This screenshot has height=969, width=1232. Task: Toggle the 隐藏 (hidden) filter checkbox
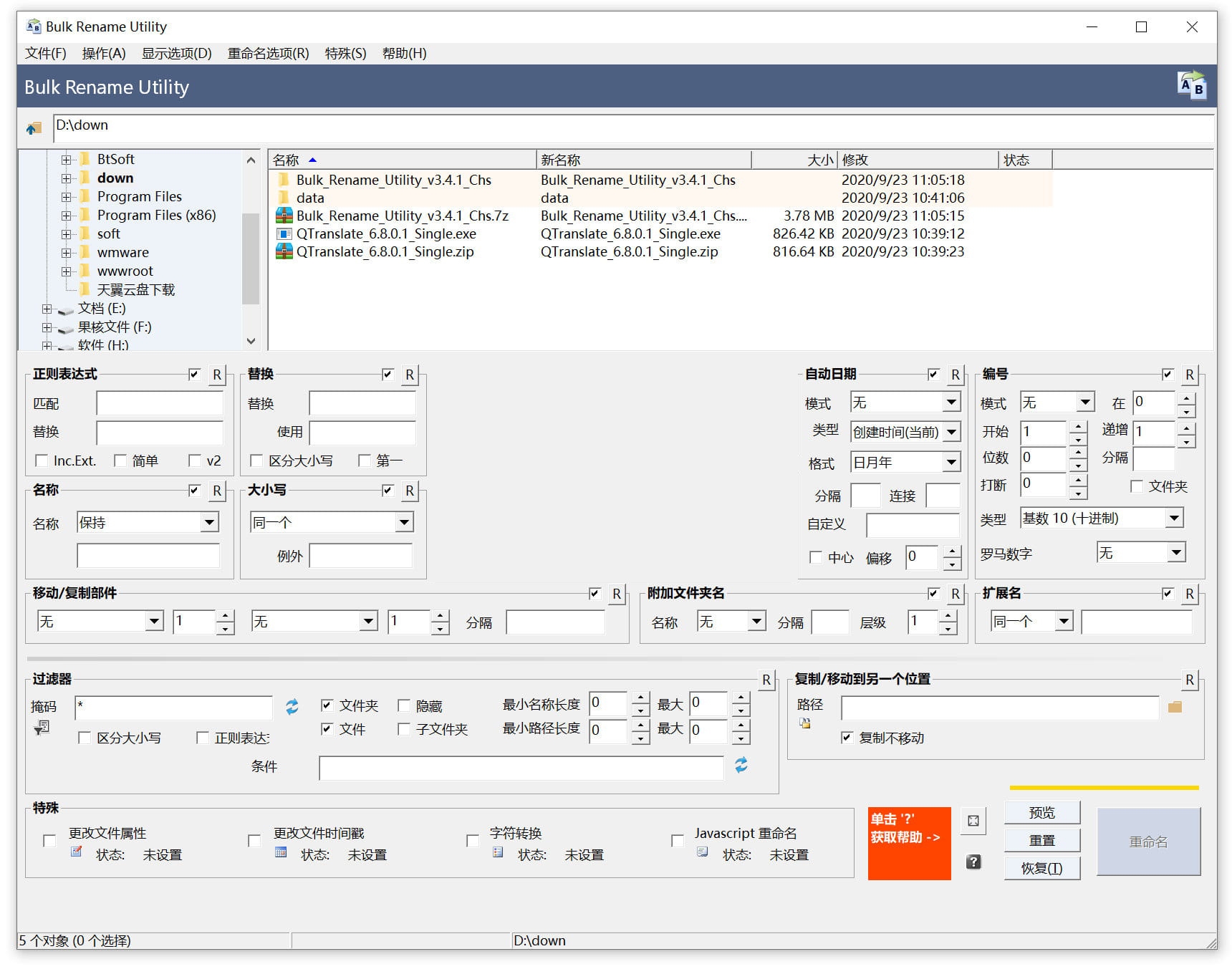coord(404,705)
